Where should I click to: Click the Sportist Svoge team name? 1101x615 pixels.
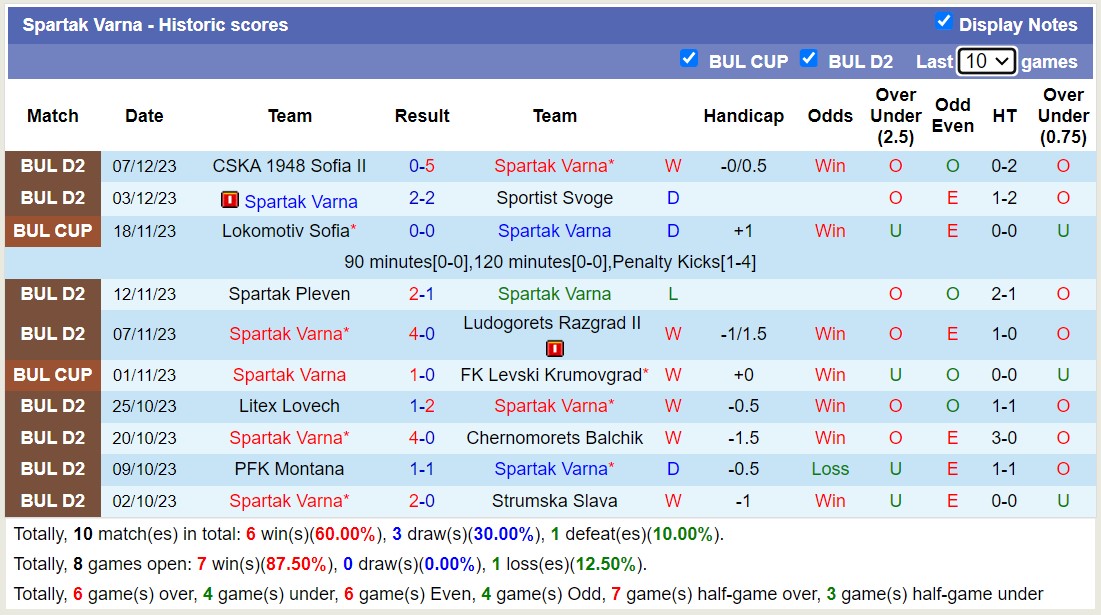pos(555,198)
